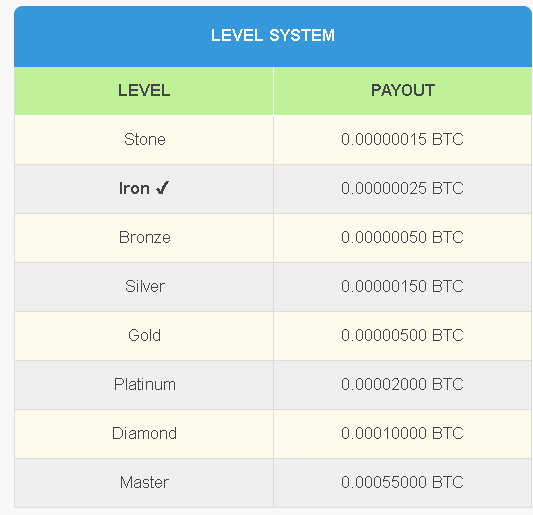Click the Bronze level cell
The height and width of the screenshot is (515, 533).
pyautogui.click(x=144, y=238)
